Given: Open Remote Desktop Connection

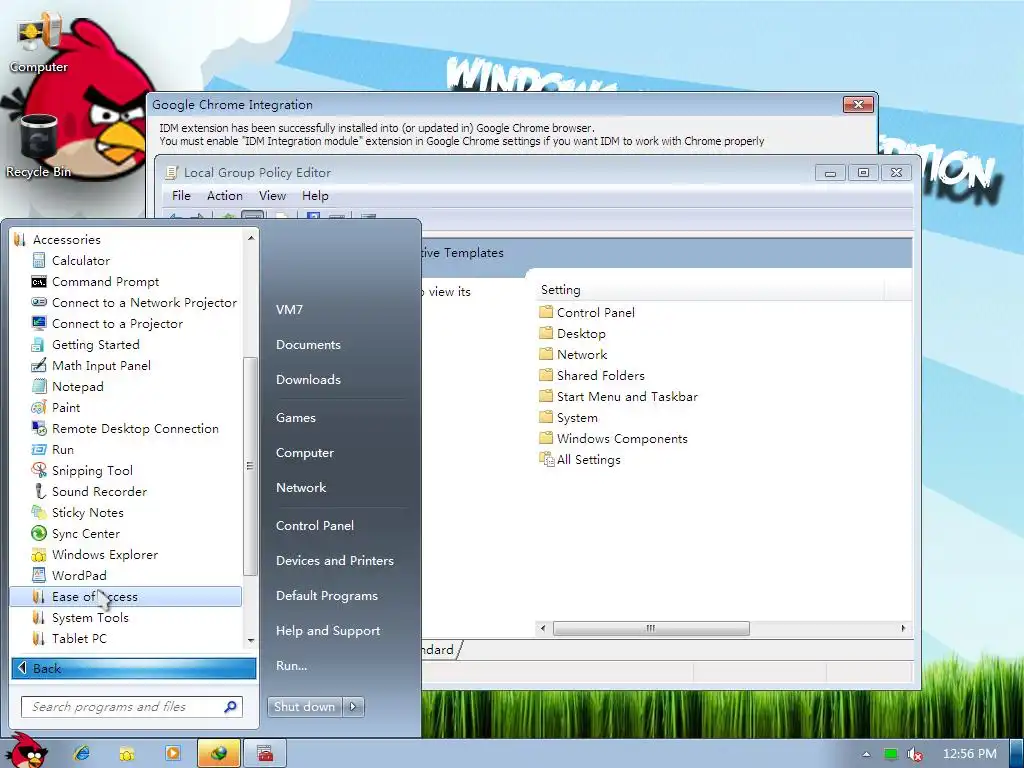Looking at the screenshot, I should (125, 428).
